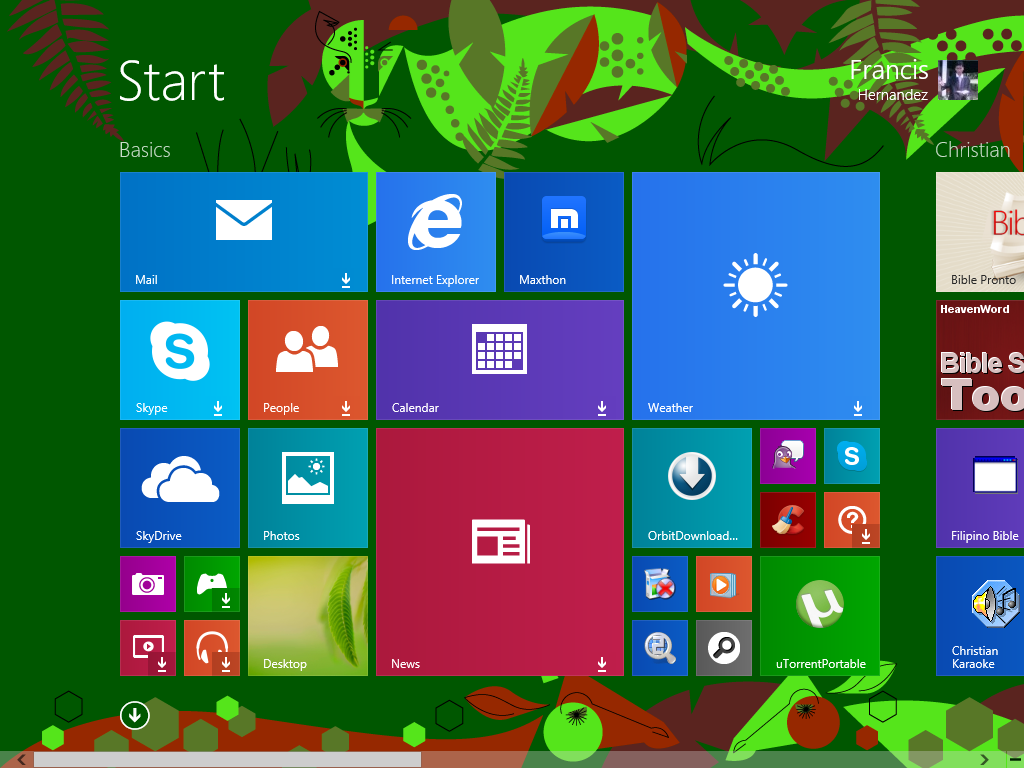Launch the labeled Skype tile beside People
The image size is (1024, 768).
pos(180,360)
